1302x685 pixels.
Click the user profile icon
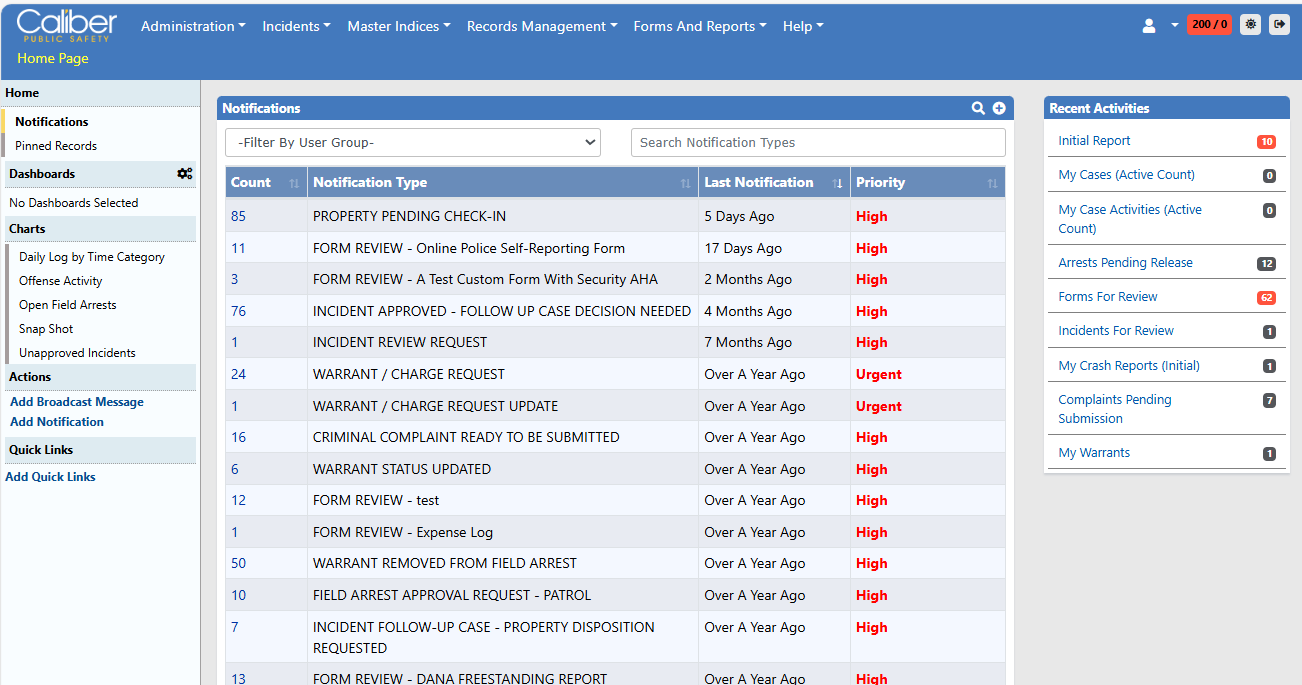click(x=1149, y=26)
